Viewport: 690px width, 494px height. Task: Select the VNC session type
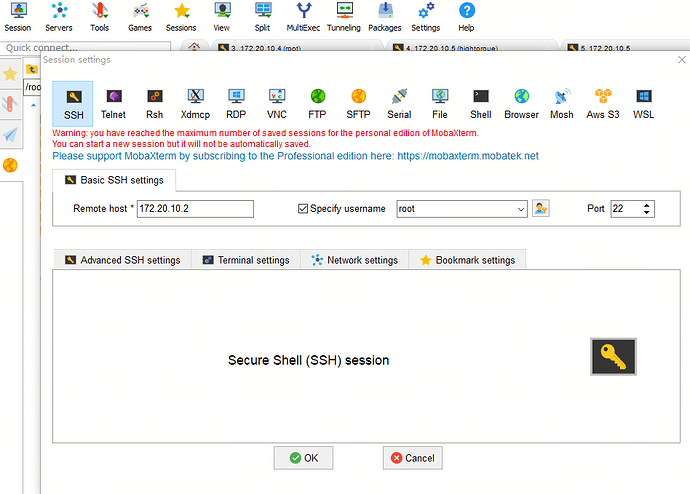[x=277, y=103]
